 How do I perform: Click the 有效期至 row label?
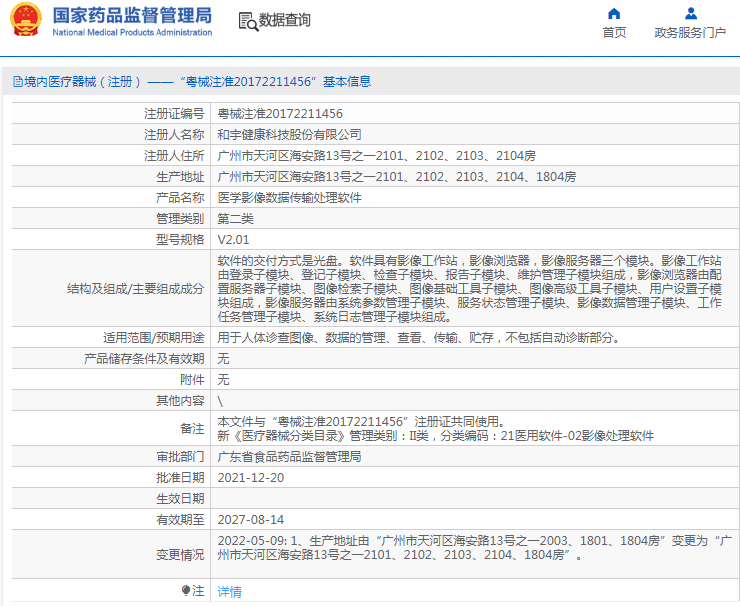pyautogui.click(x=180, y=520)
